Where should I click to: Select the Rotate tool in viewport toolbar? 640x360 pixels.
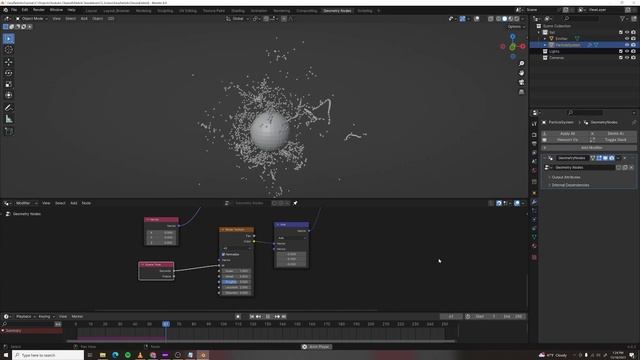[9, 73]
